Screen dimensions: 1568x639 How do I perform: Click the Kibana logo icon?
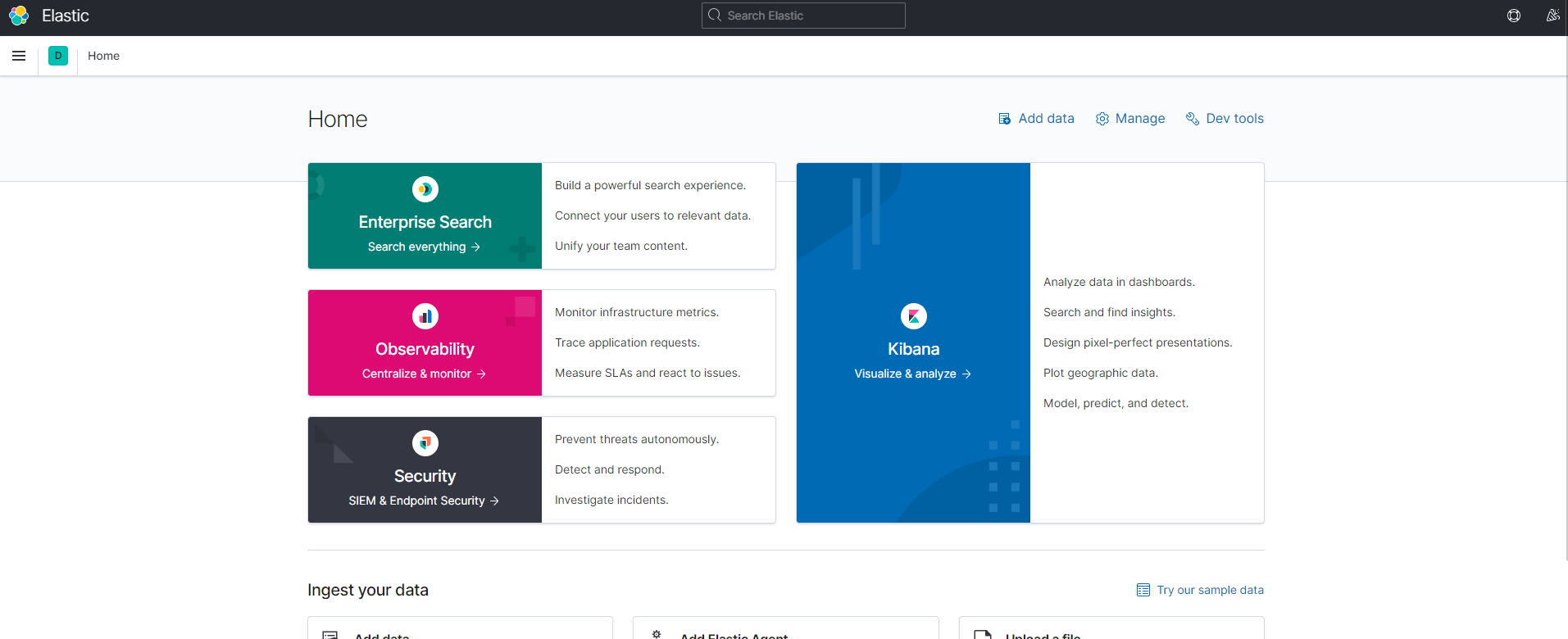pyautogui.click(x=913, y=316)
